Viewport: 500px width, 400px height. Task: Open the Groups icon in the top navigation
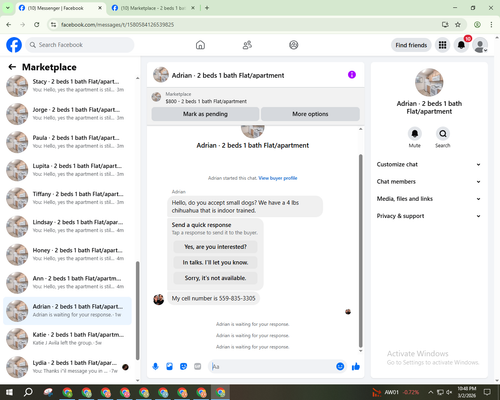coord(294,45)
